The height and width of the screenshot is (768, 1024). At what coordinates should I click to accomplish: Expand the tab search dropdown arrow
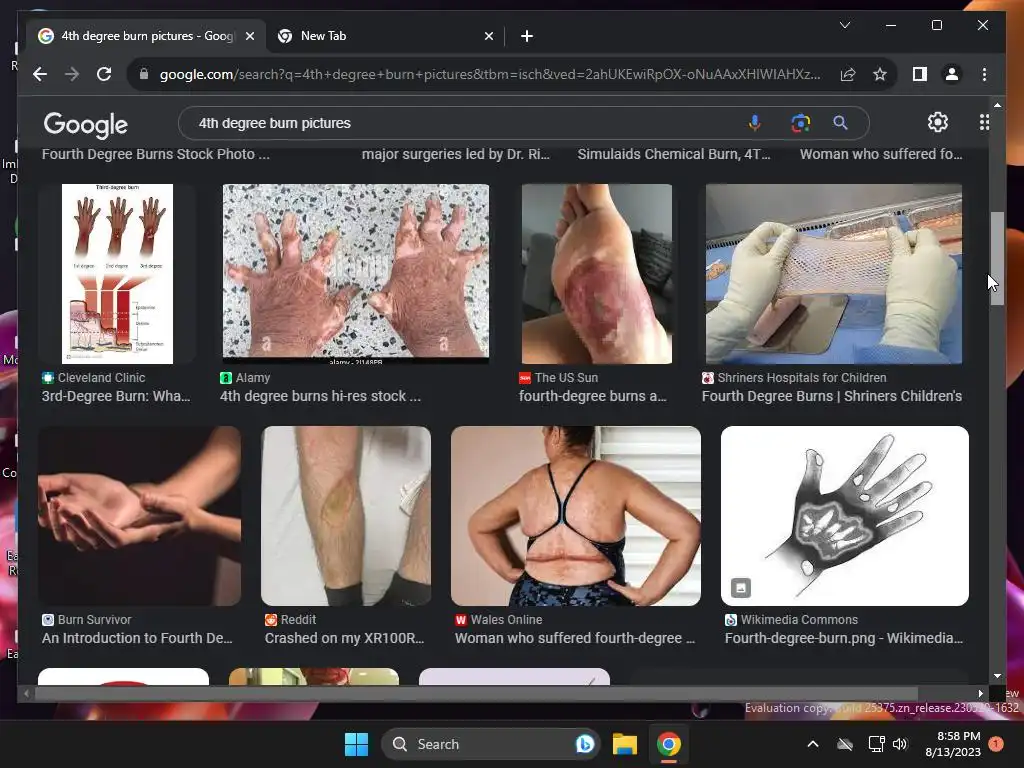pos(844,25)
